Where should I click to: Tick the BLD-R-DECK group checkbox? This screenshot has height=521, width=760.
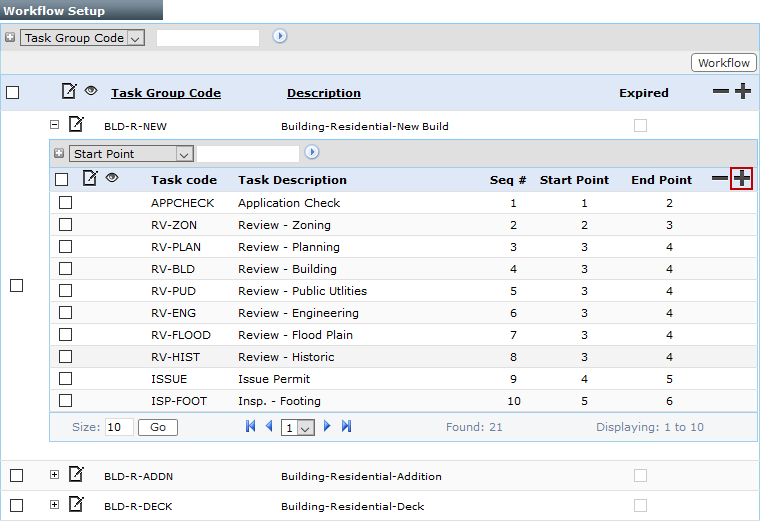[x=15, y=505]
